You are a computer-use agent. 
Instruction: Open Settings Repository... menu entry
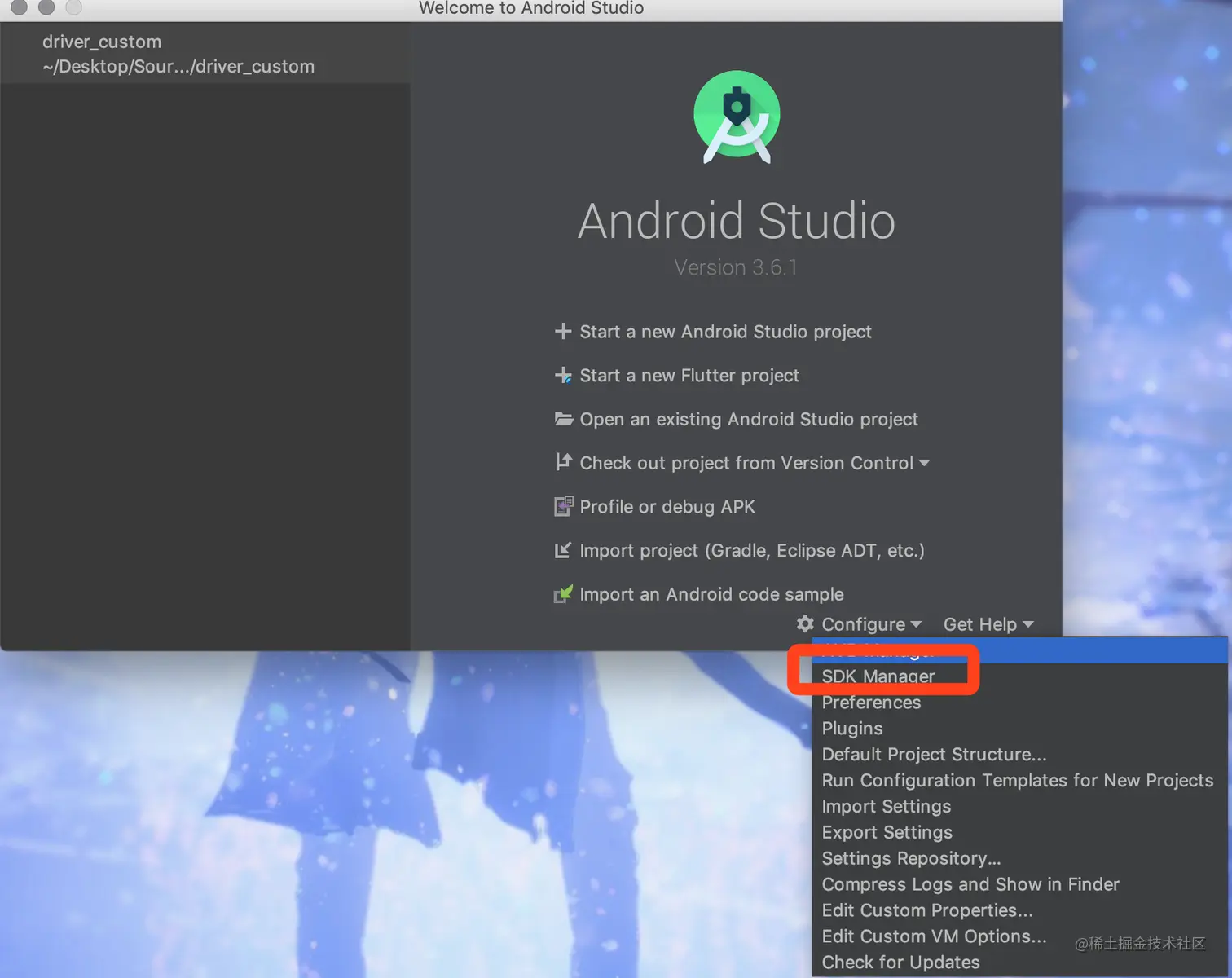pyautogui.click(x=1021, y=858)
